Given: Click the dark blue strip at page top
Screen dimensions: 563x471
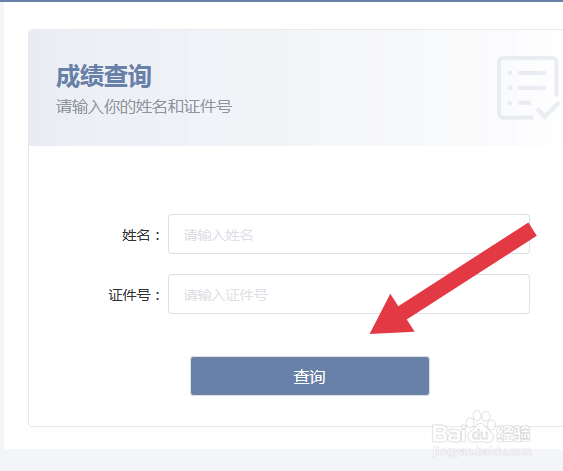Looking at the screenshot, I should click(282, 1).
